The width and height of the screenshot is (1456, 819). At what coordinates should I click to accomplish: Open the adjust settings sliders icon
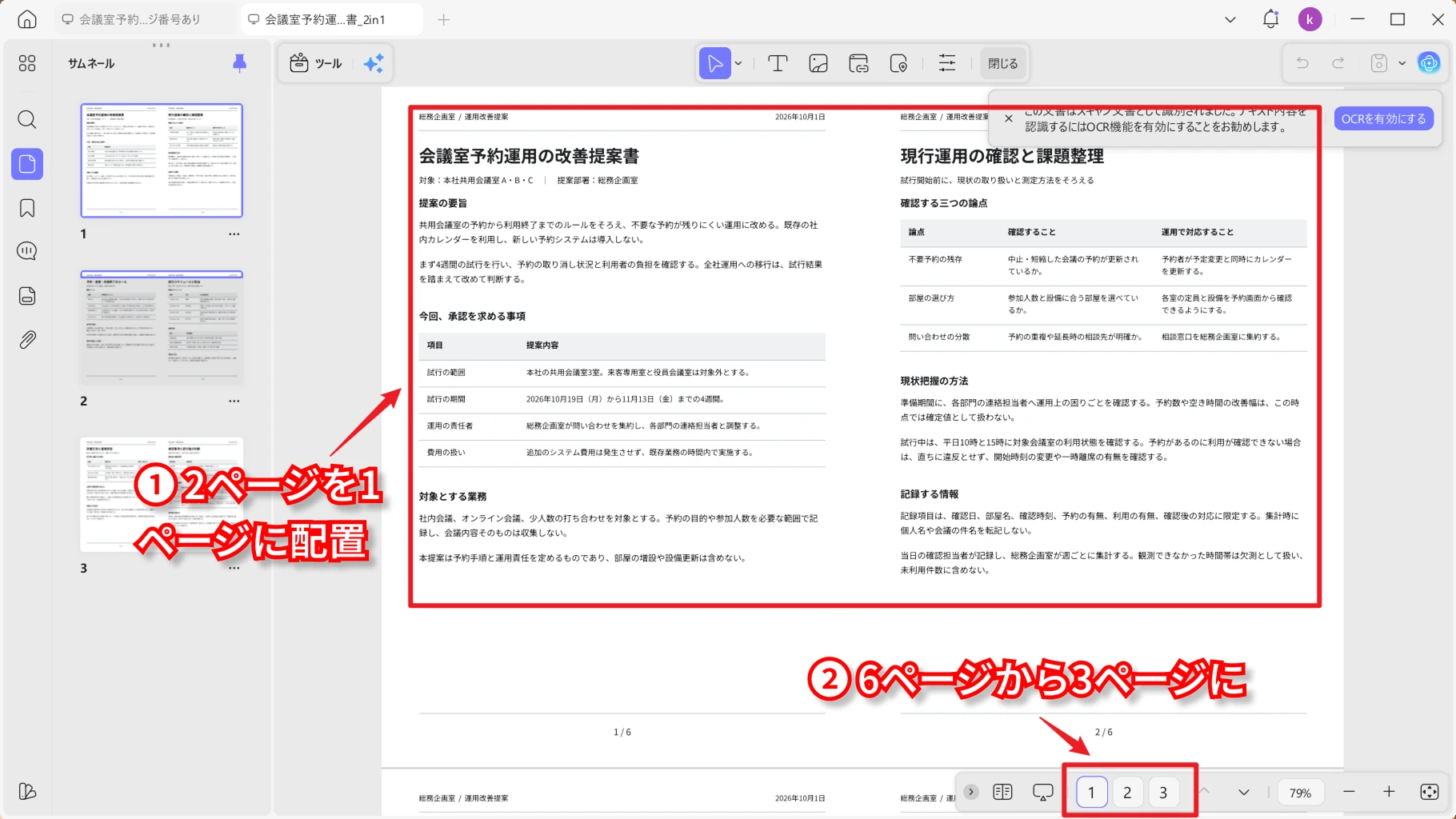click(947, 63)
